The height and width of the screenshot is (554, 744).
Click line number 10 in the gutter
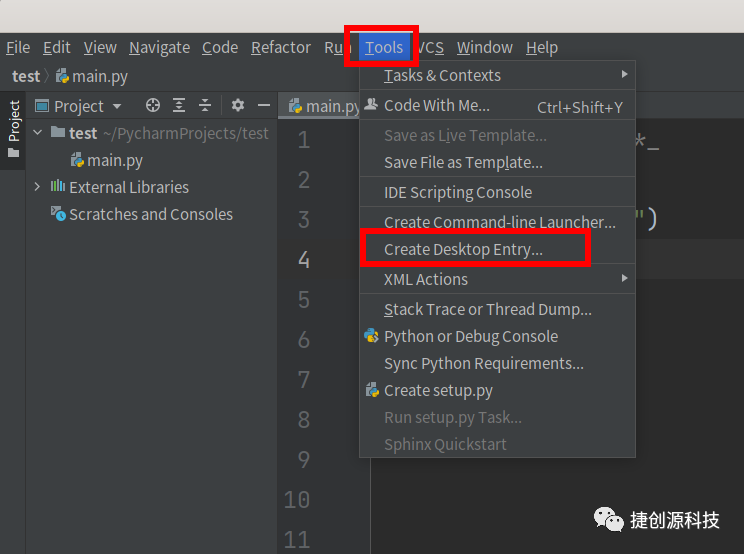click(x=297, y=499)
